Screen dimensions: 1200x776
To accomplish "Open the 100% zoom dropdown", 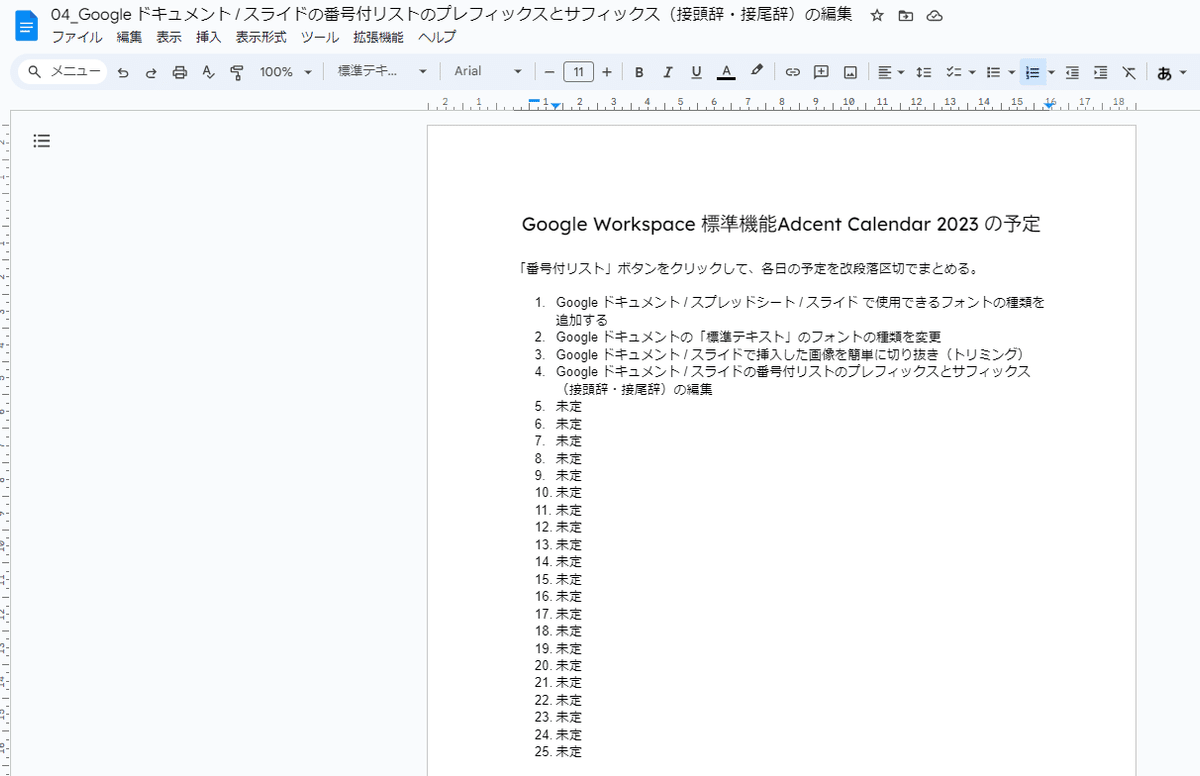I will click(x=285, y=72).
